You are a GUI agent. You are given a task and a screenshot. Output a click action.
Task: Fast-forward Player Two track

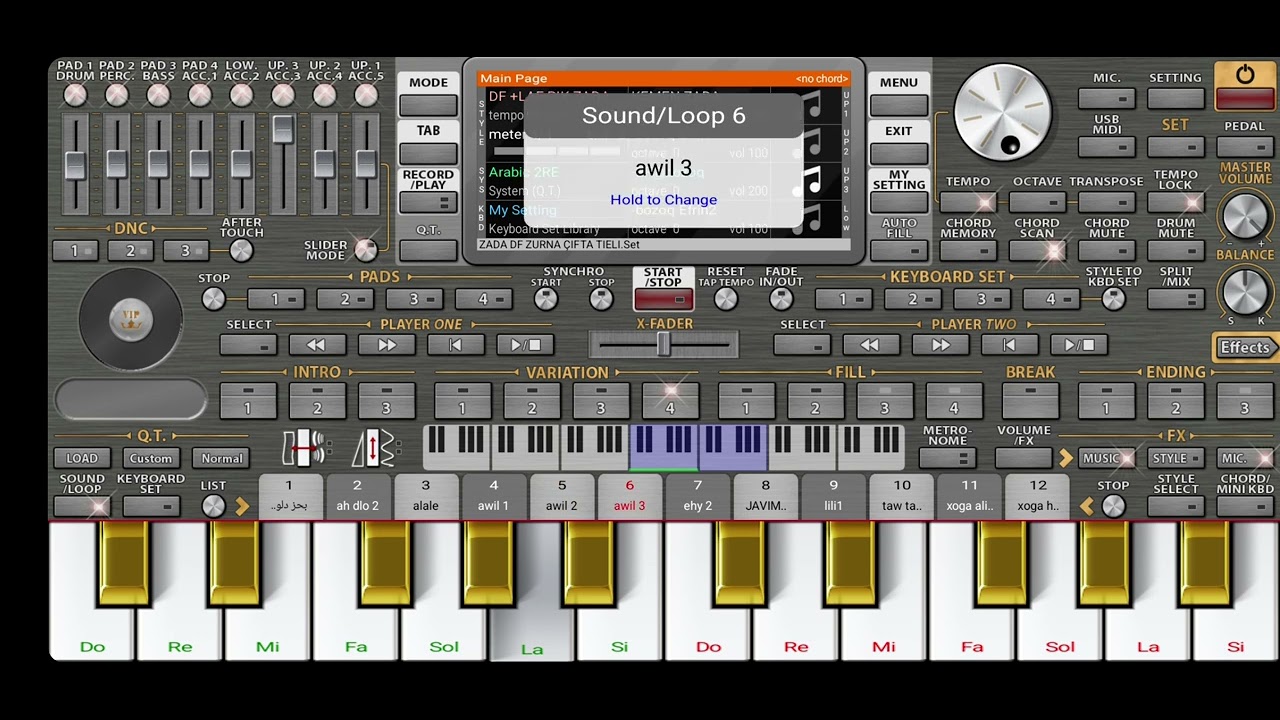[x=940, y=345]
